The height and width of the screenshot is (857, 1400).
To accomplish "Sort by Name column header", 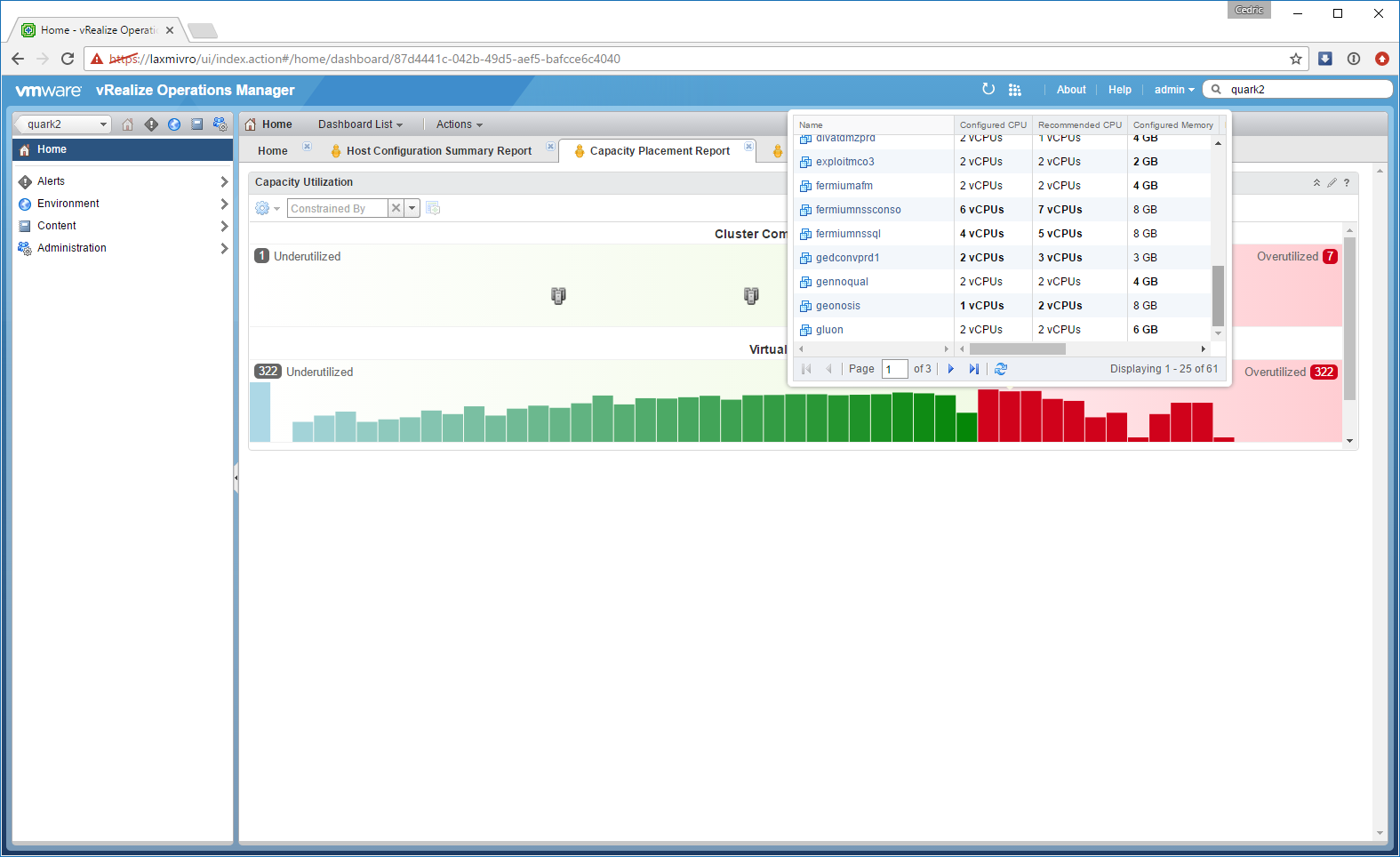I will [873, 125].
